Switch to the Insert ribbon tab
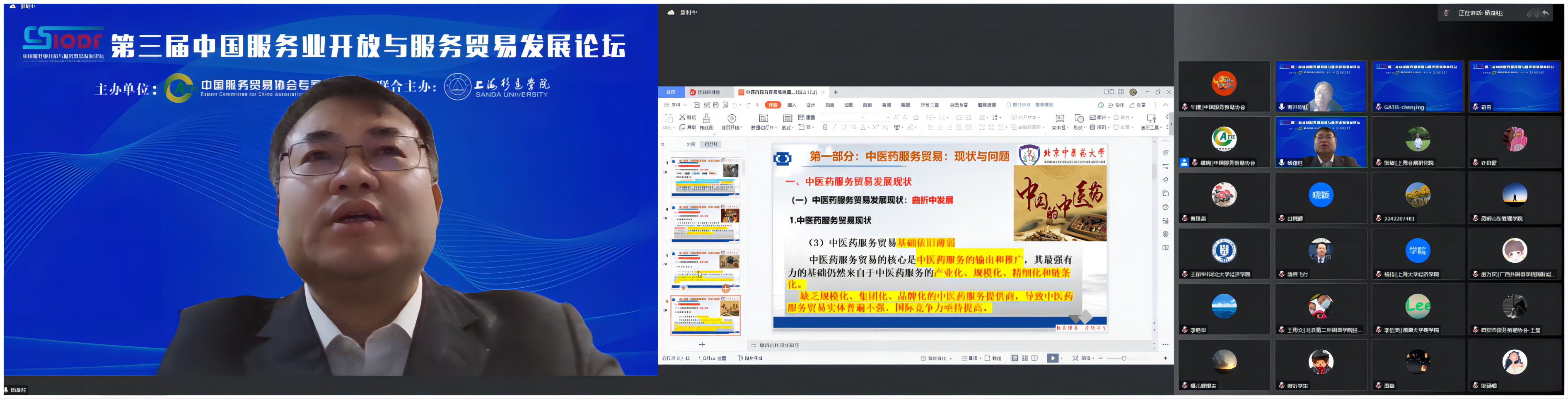This screenshot has width=1568, height=399. [x=791, y=105]
